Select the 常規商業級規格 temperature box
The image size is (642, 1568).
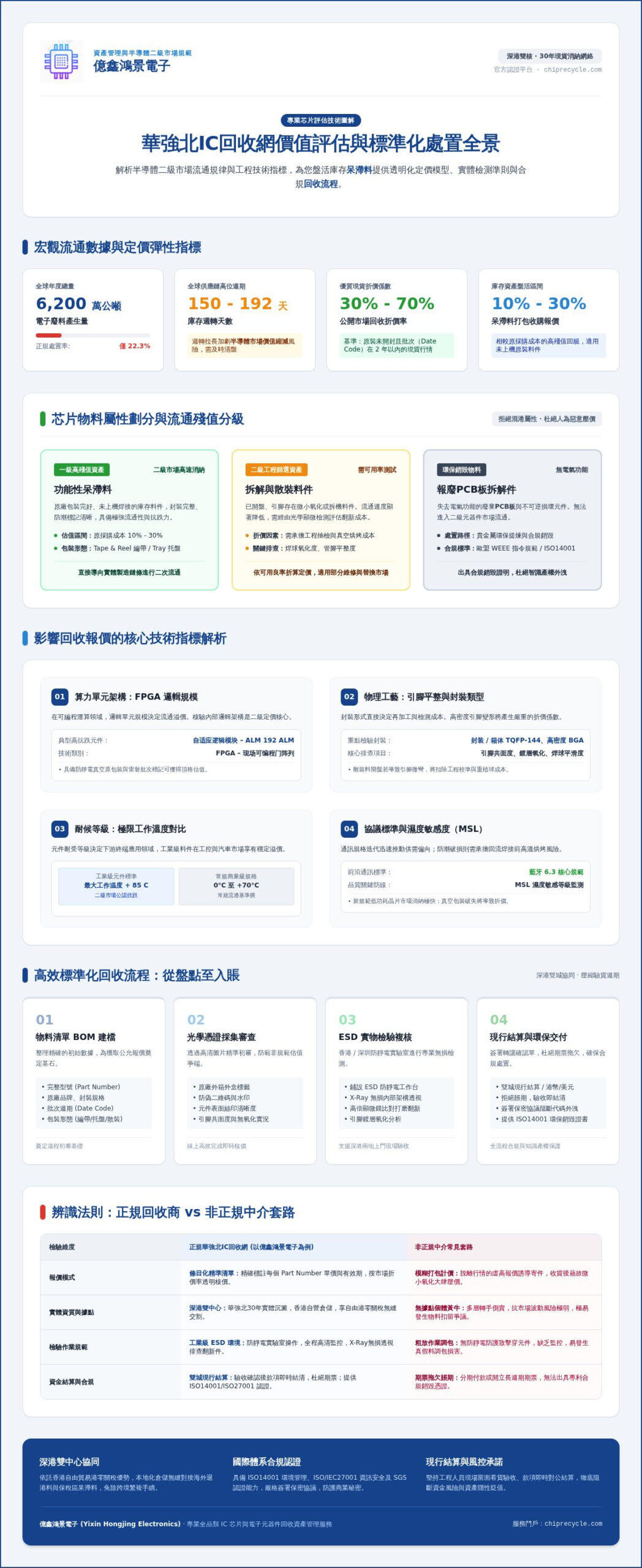[236, 886]
